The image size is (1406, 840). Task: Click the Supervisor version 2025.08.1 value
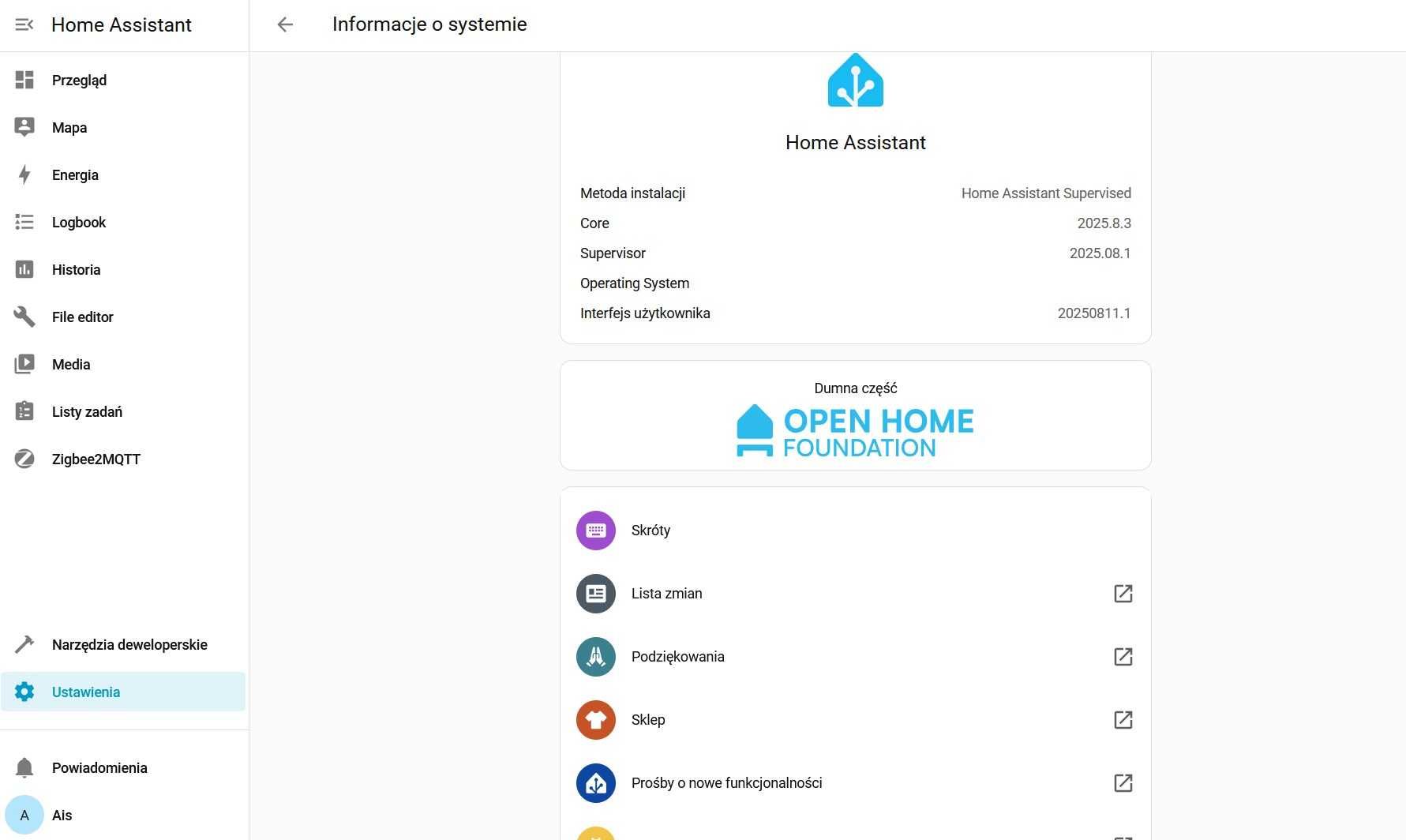(x=1100, y=253)
